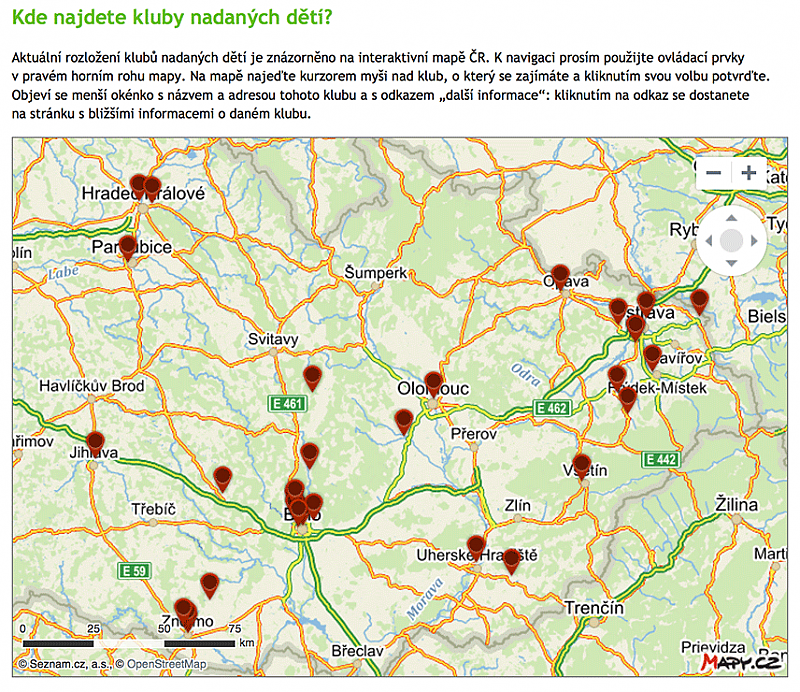
Task: Select the club marker at Jihlava
Action: point(95,441)
